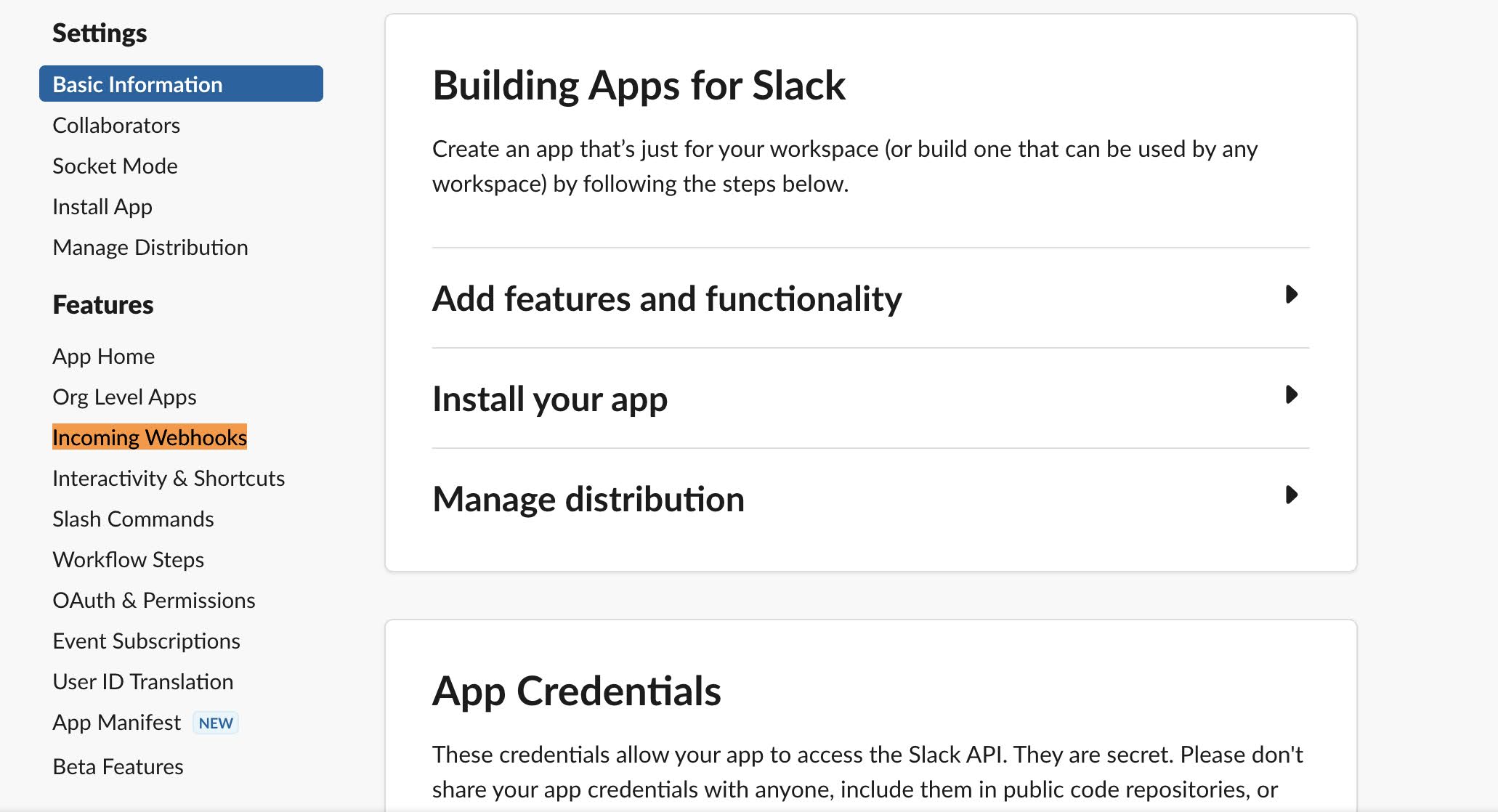
Task: Open Interactivity & Shortcuts settings
Action: (169, 479)
